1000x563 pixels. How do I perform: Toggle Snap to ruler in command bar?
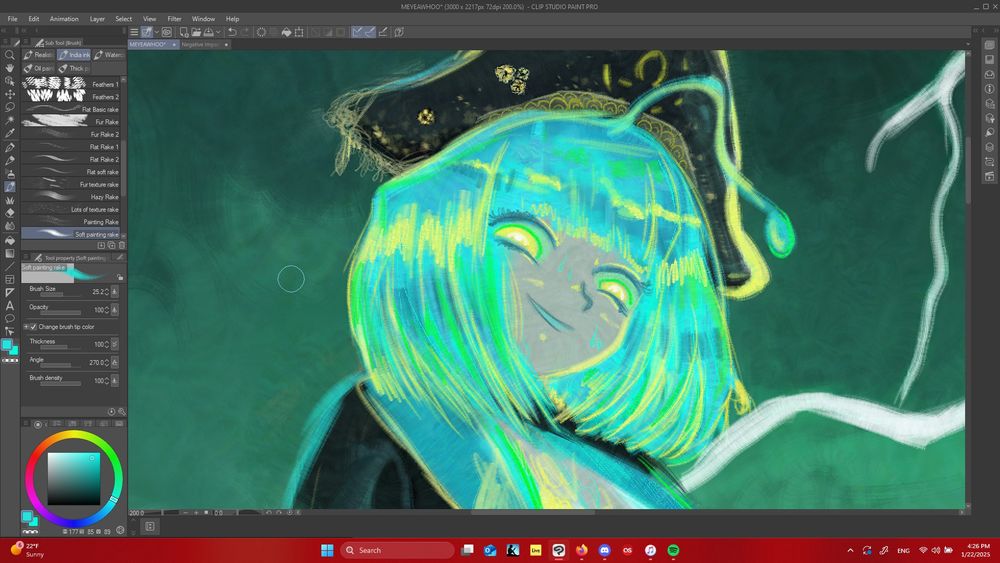(x=357, y=32)
